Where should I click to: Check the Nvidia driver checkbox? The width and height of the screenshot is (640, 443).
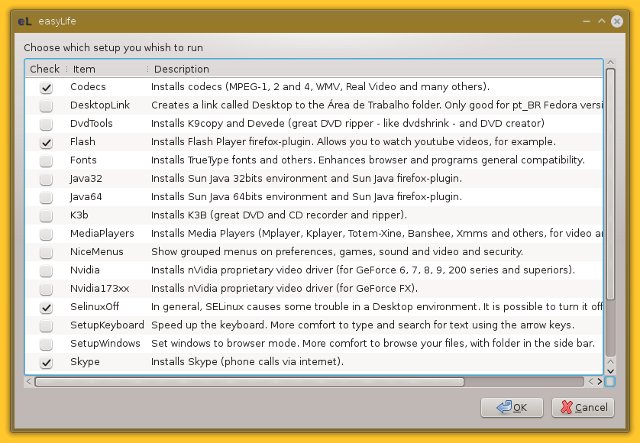(x=46, y=271)
